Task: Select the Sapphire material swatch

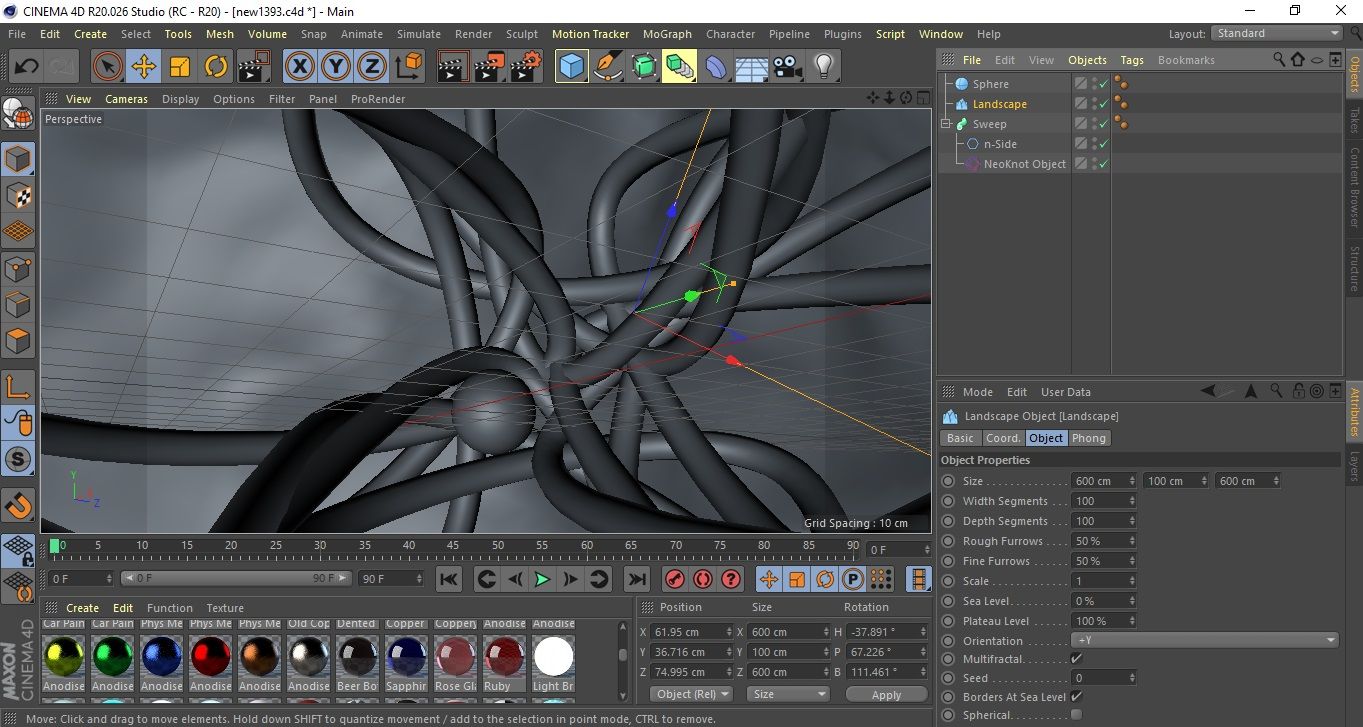Action: click(406, 657)
